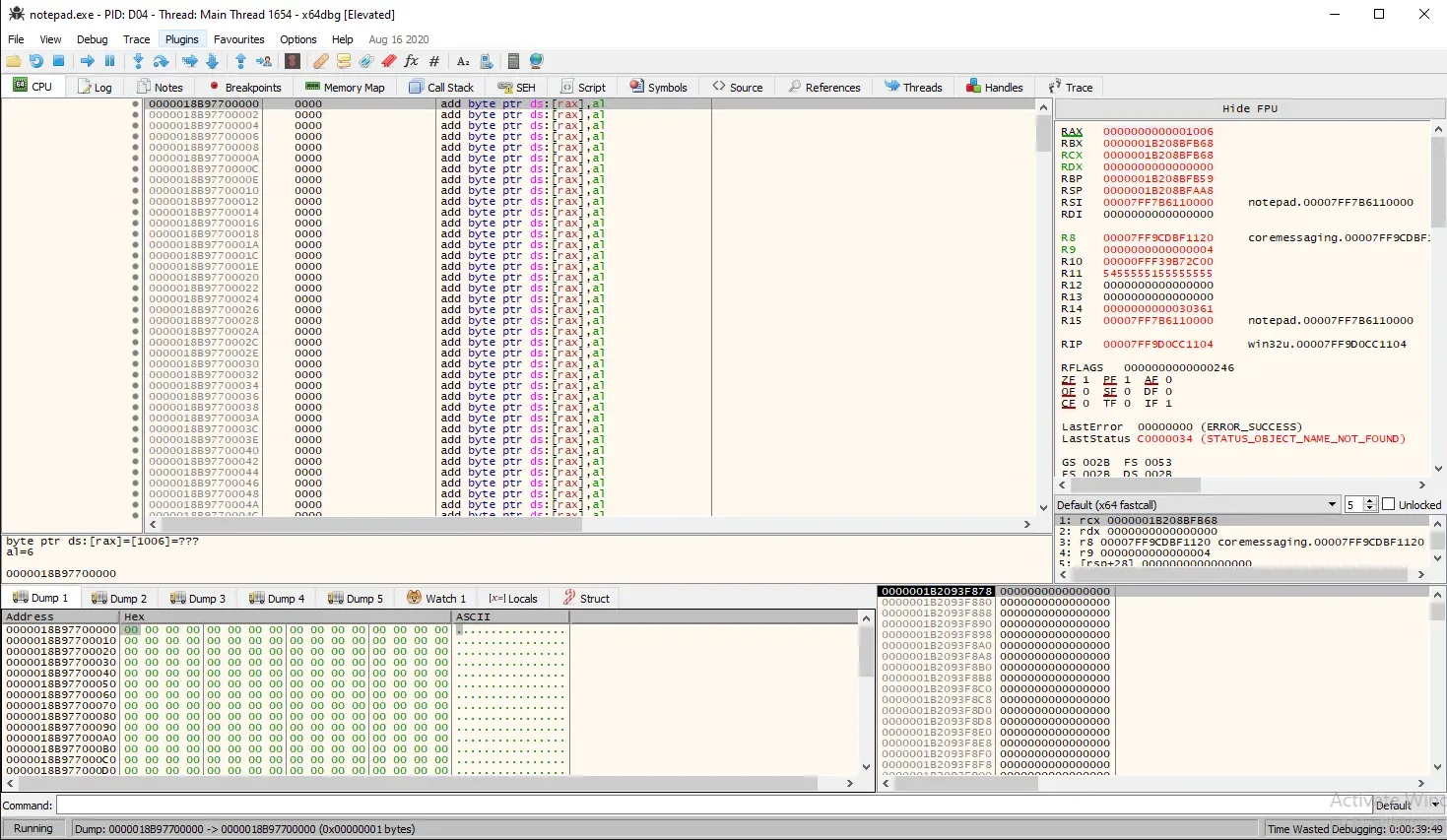Viewport: 1447px width, 840px height.
Task: Stop debugging with the blue square icon
Action: click(59, 61)
